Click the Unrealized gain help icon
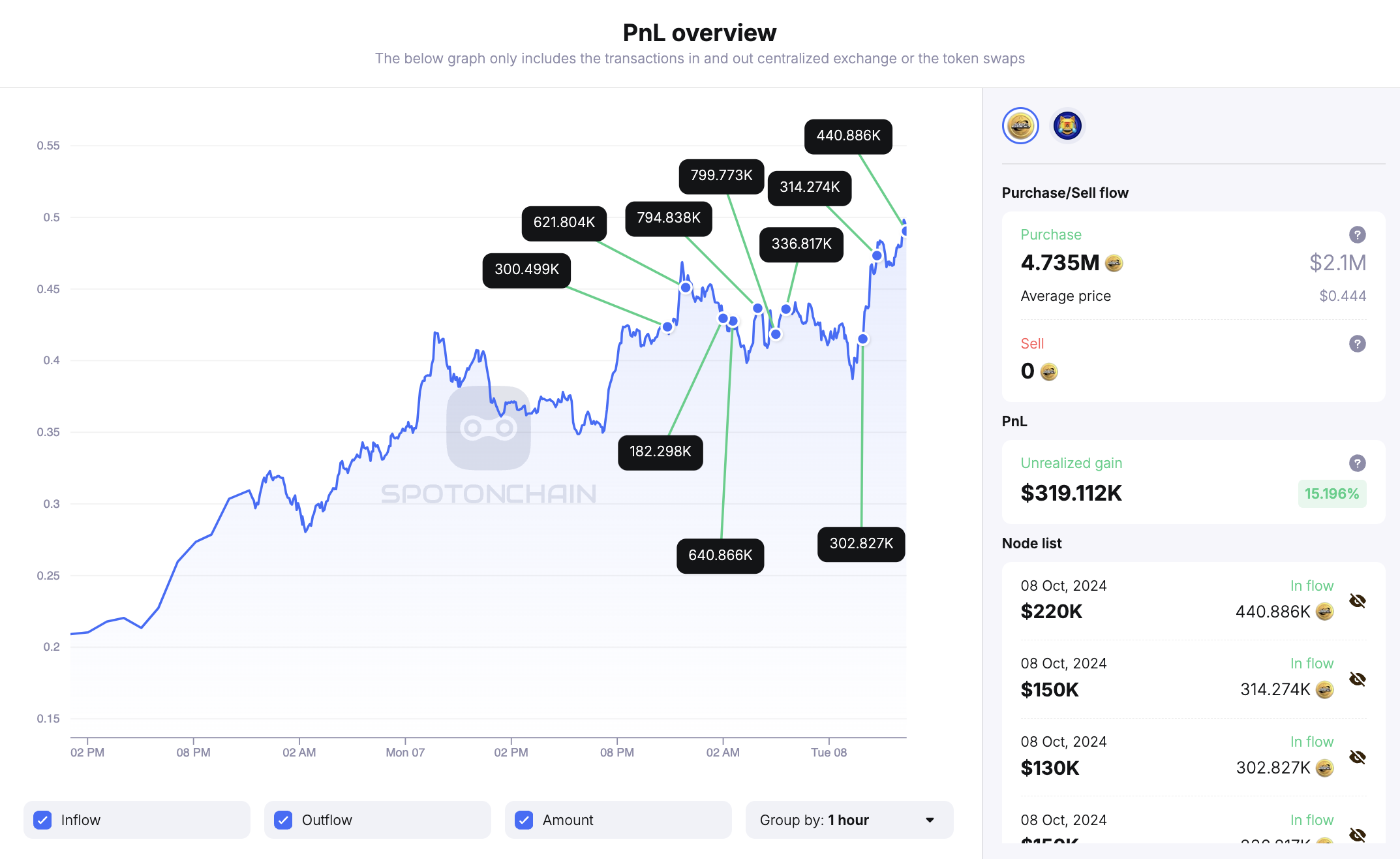Image resolution: width=1400 pixels, height=859 pixels. click(x=1357, y=463)
